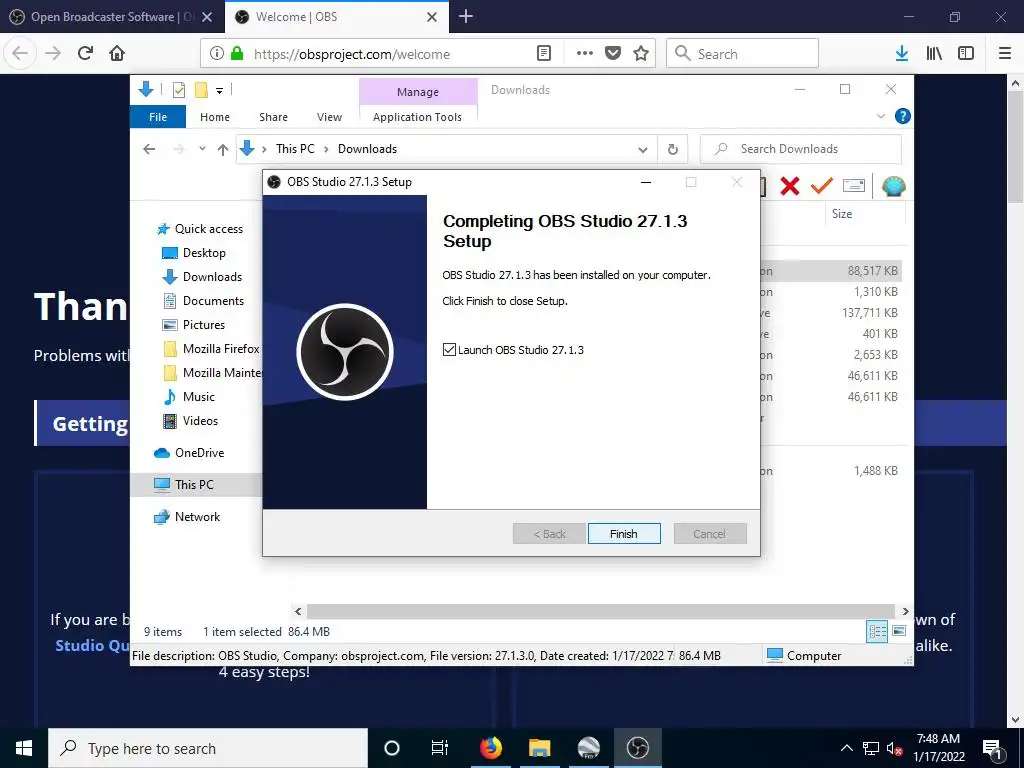
Task: Bookmark this page with star icon
Action: tap(641, 54)
